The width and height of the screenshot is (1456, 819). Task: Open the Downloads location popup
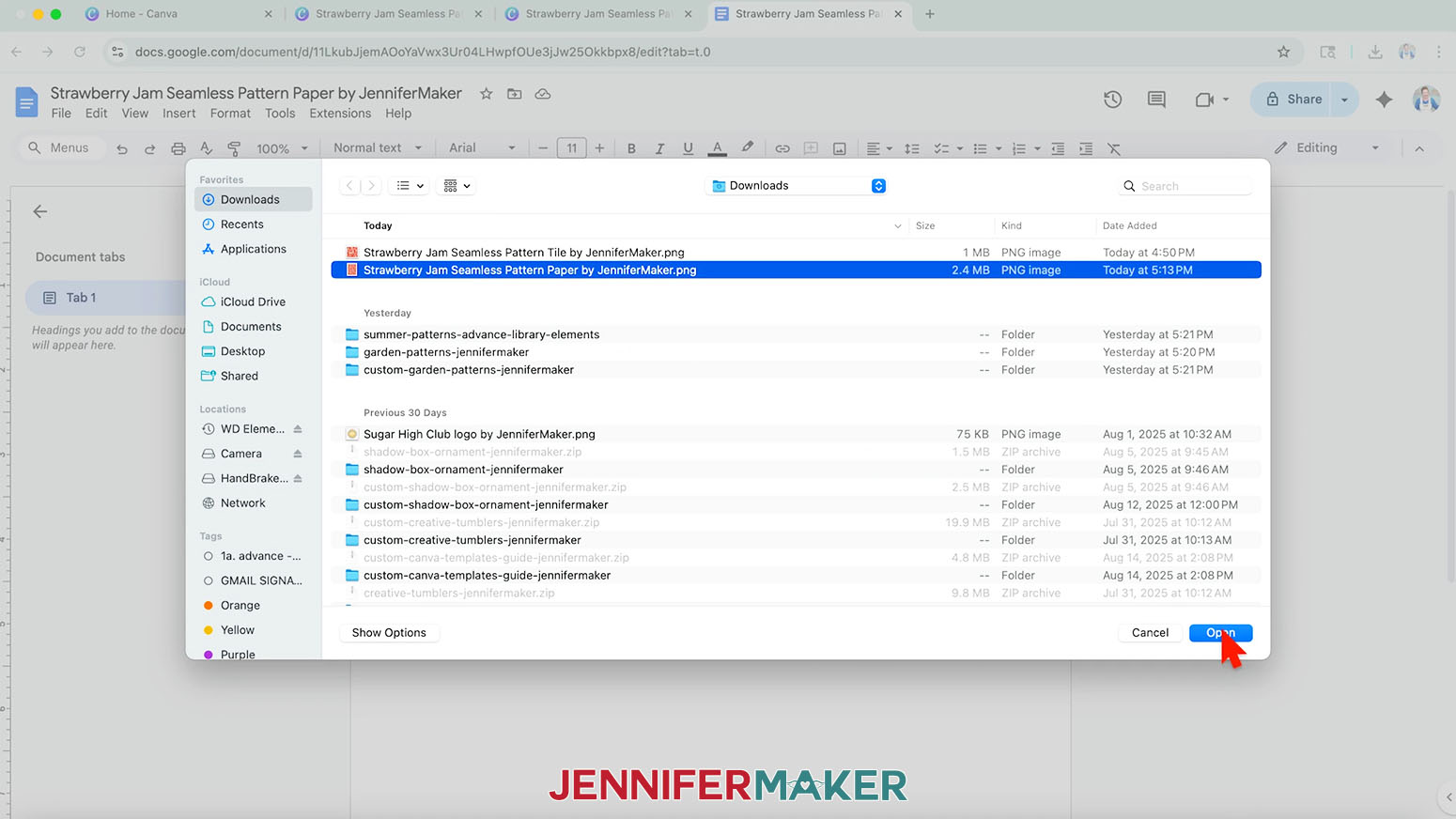click(797, 186)
